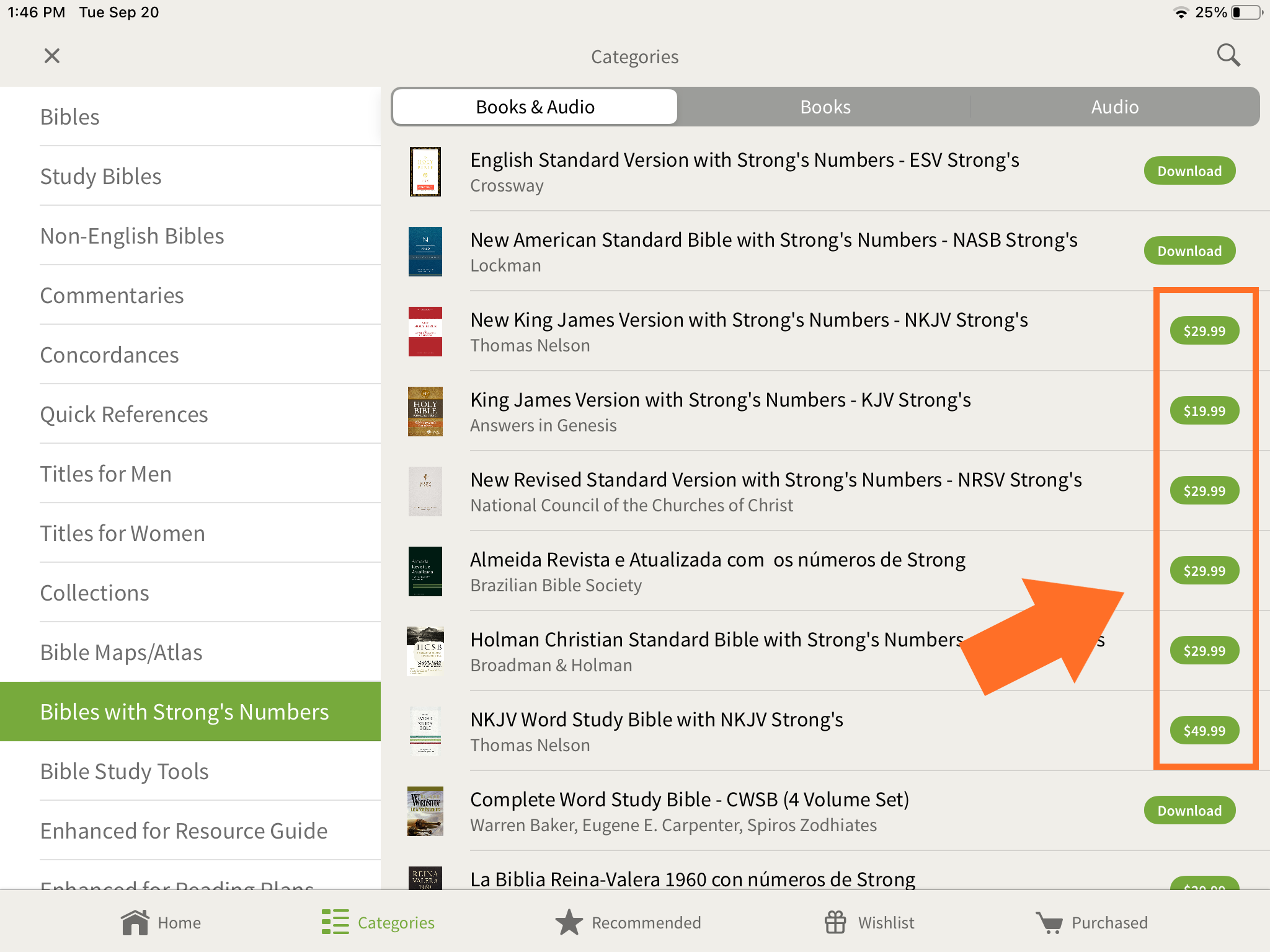Screen dimensions: 1270x952
Task: Select the Commentaries category
Action: (x=112, y=296)
